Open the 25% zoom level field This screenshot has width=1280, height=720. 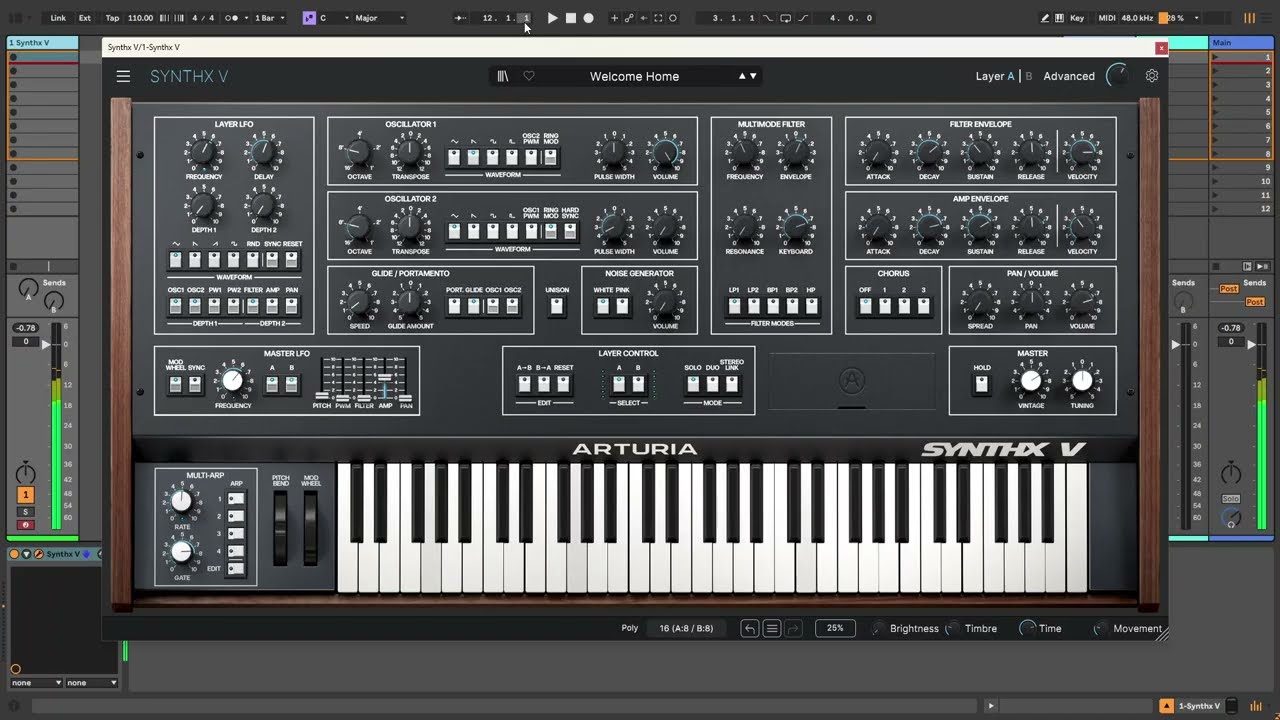point(835,628)
